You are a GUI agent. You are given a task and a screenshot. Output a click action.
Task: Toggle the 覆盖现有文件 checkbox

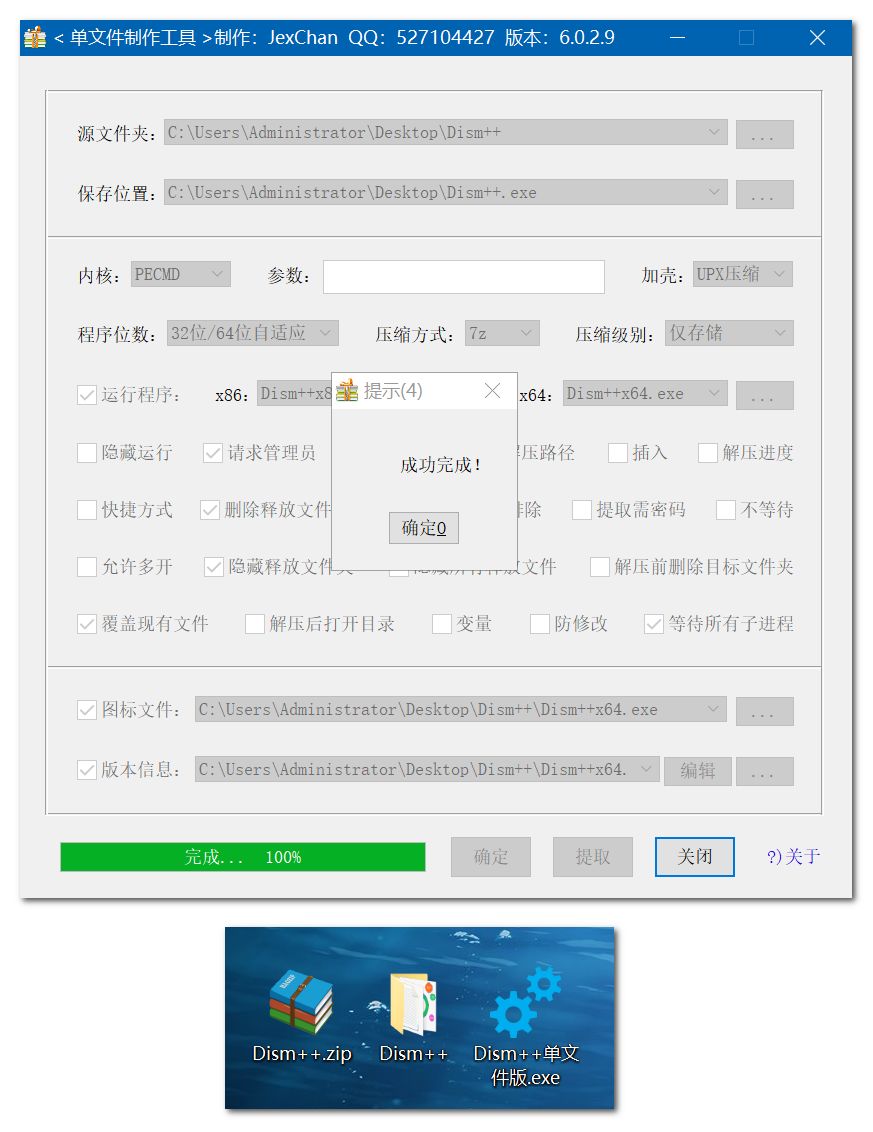tap(87, 624)
